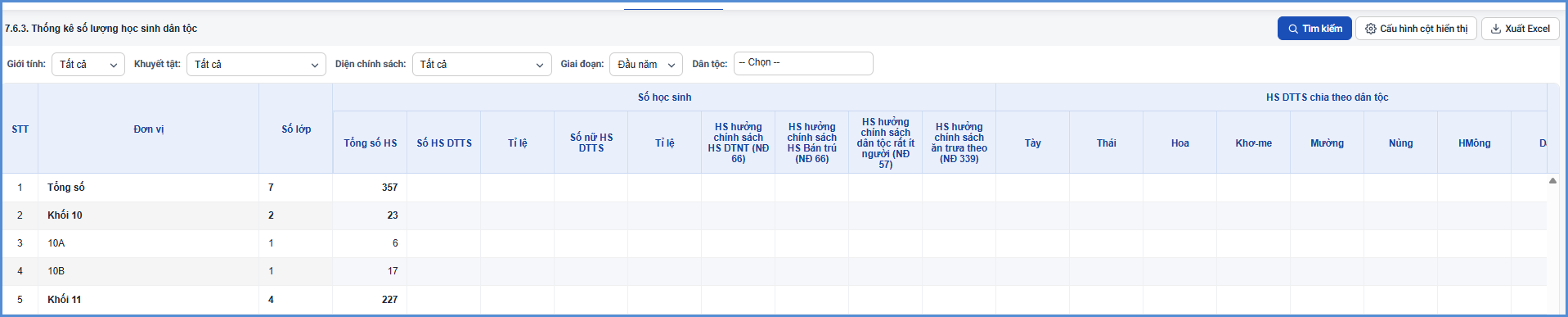1568x317 pixels.
Task: Click the Mường column header
Action: [1328, 143]
